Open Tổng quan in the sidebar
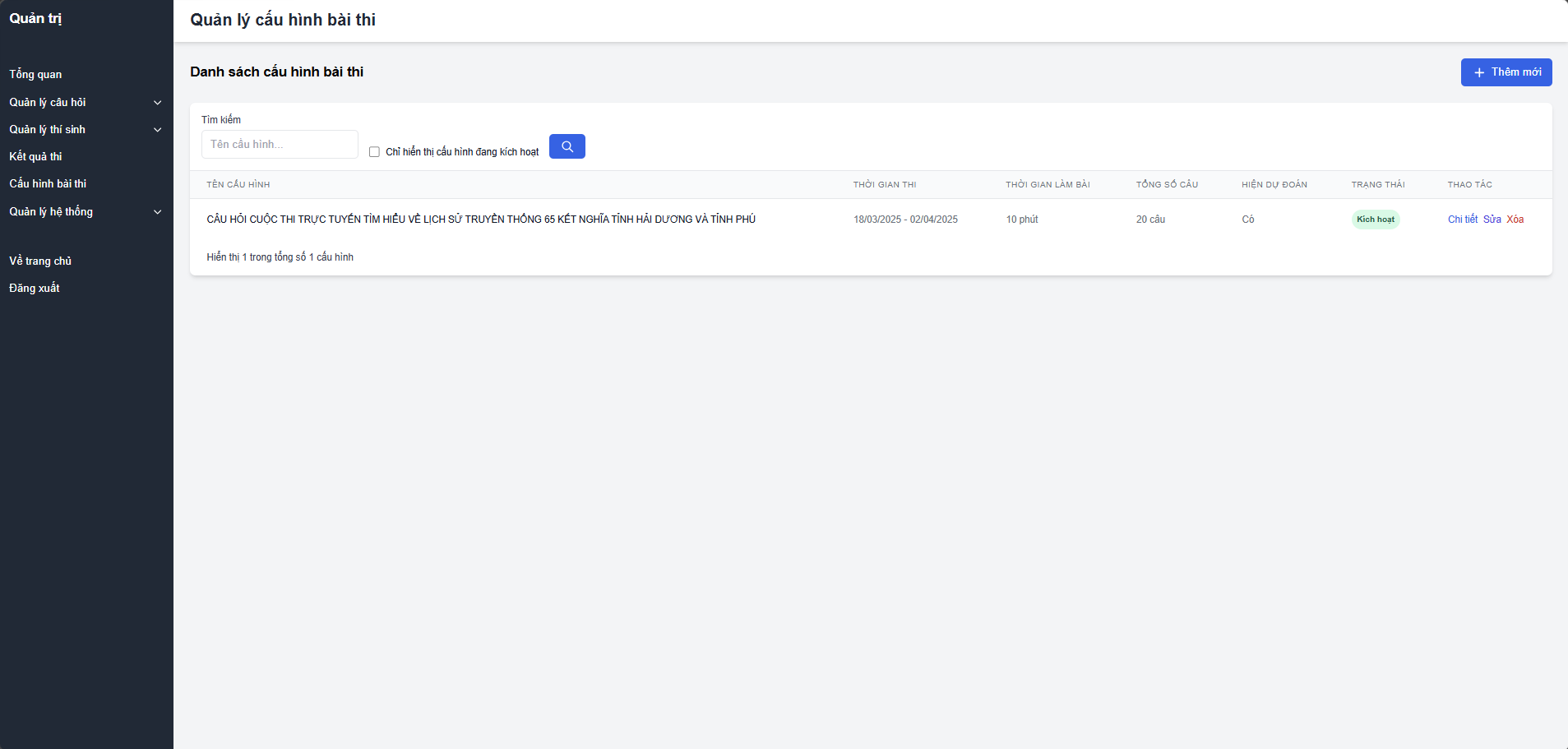This screenshot has height=749, width=1568. (35, 74)
